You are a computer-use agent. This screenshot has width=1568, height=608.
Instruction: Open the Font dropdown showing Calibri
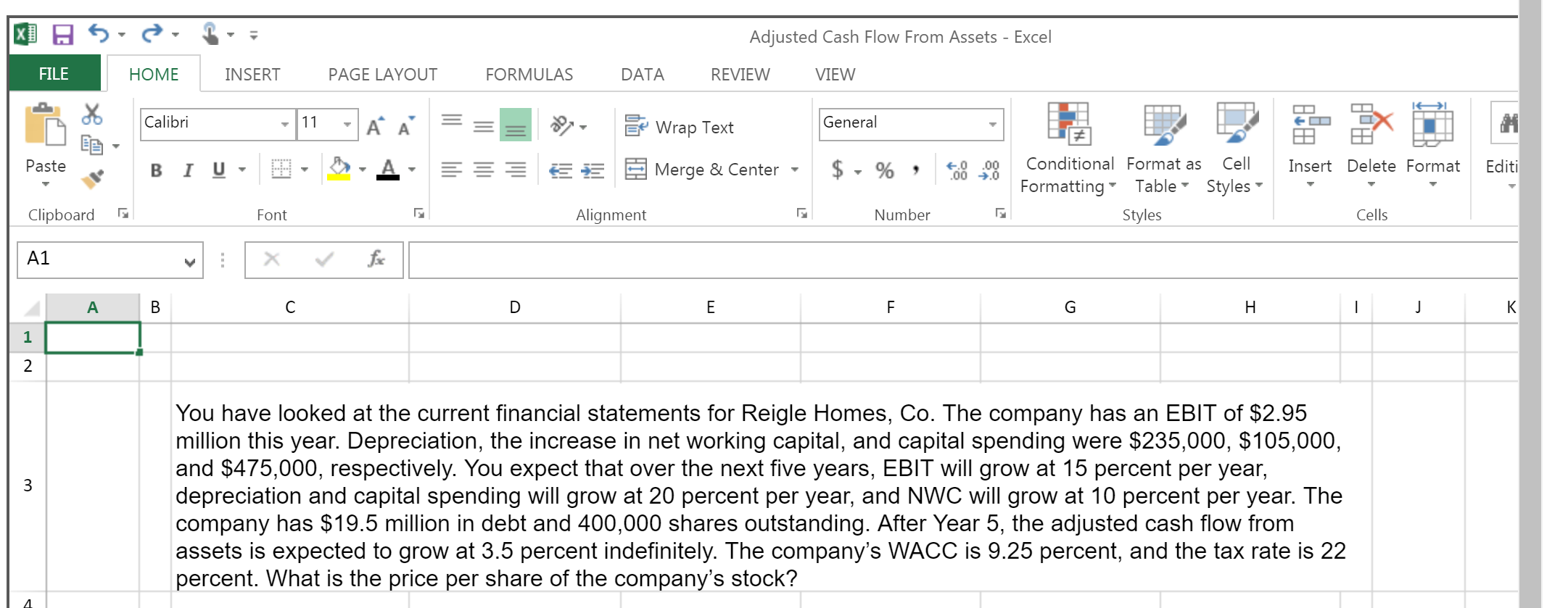284,124
